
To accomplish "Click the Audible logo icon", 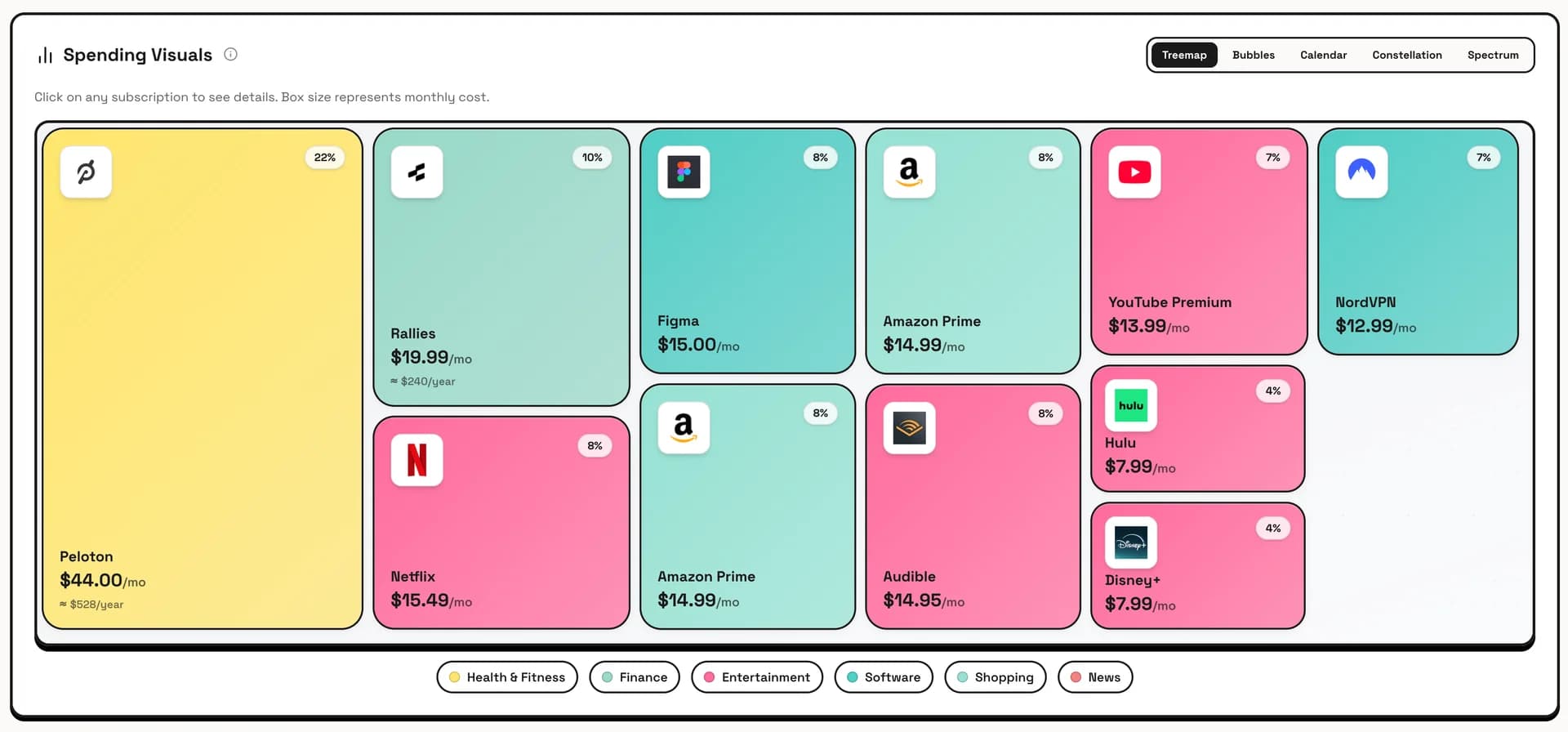I will (909, 427).
